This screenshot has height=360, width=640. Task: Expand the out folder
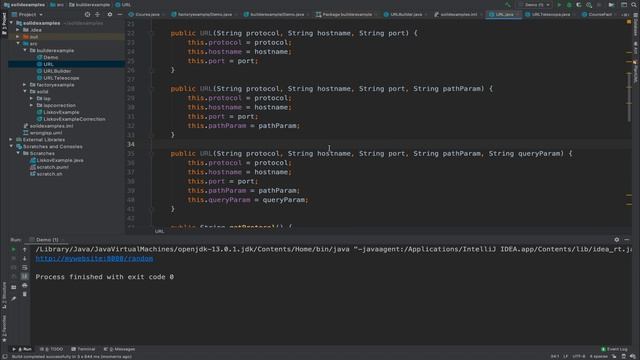18,37
